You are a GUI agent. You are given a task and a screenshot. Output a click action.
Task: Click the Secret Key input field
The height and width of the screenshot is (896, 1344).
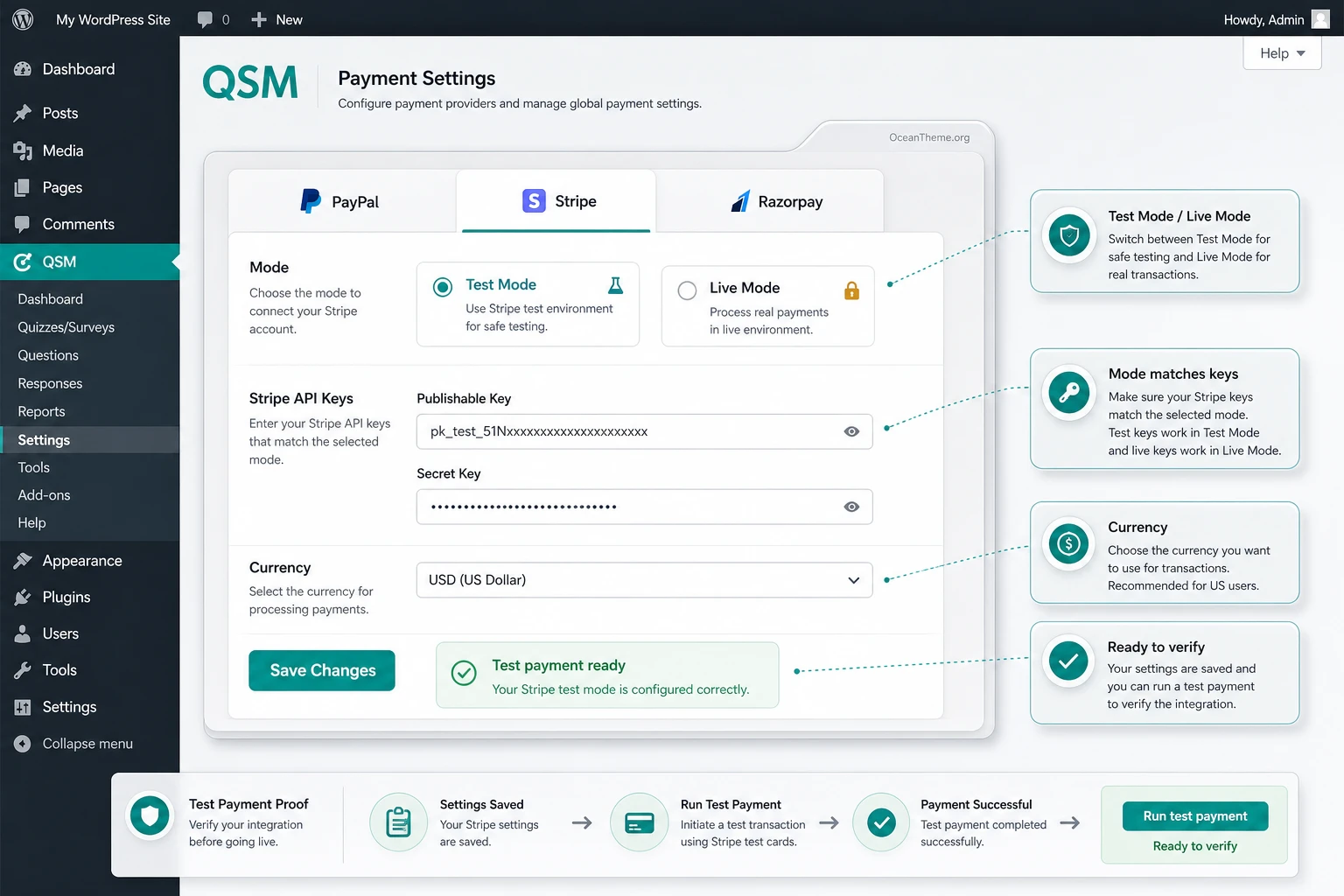(645, 507)
